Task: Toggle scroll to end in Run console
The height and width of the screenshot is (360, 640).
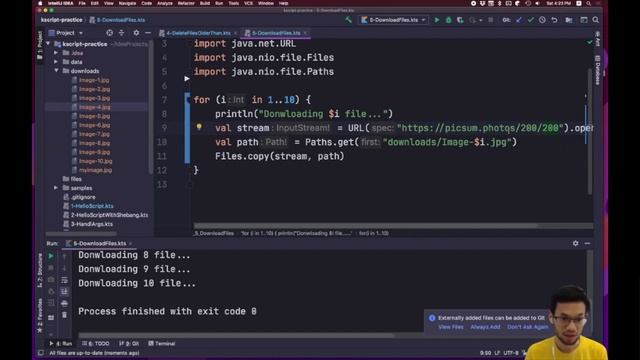Action: tap(64, 291)
